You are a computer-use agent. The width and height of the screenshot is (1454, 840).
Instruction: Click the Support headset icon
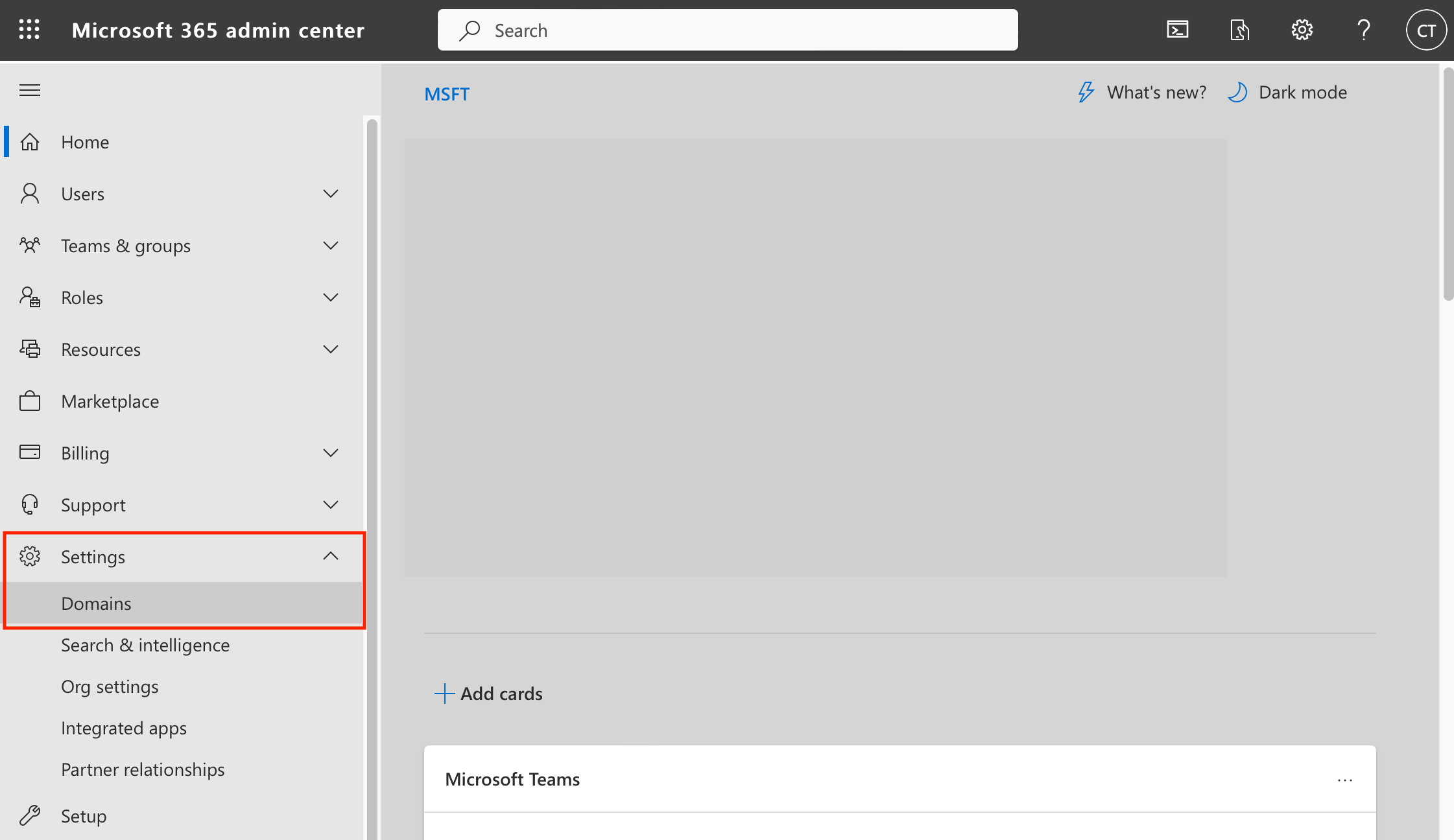[30, 505]
